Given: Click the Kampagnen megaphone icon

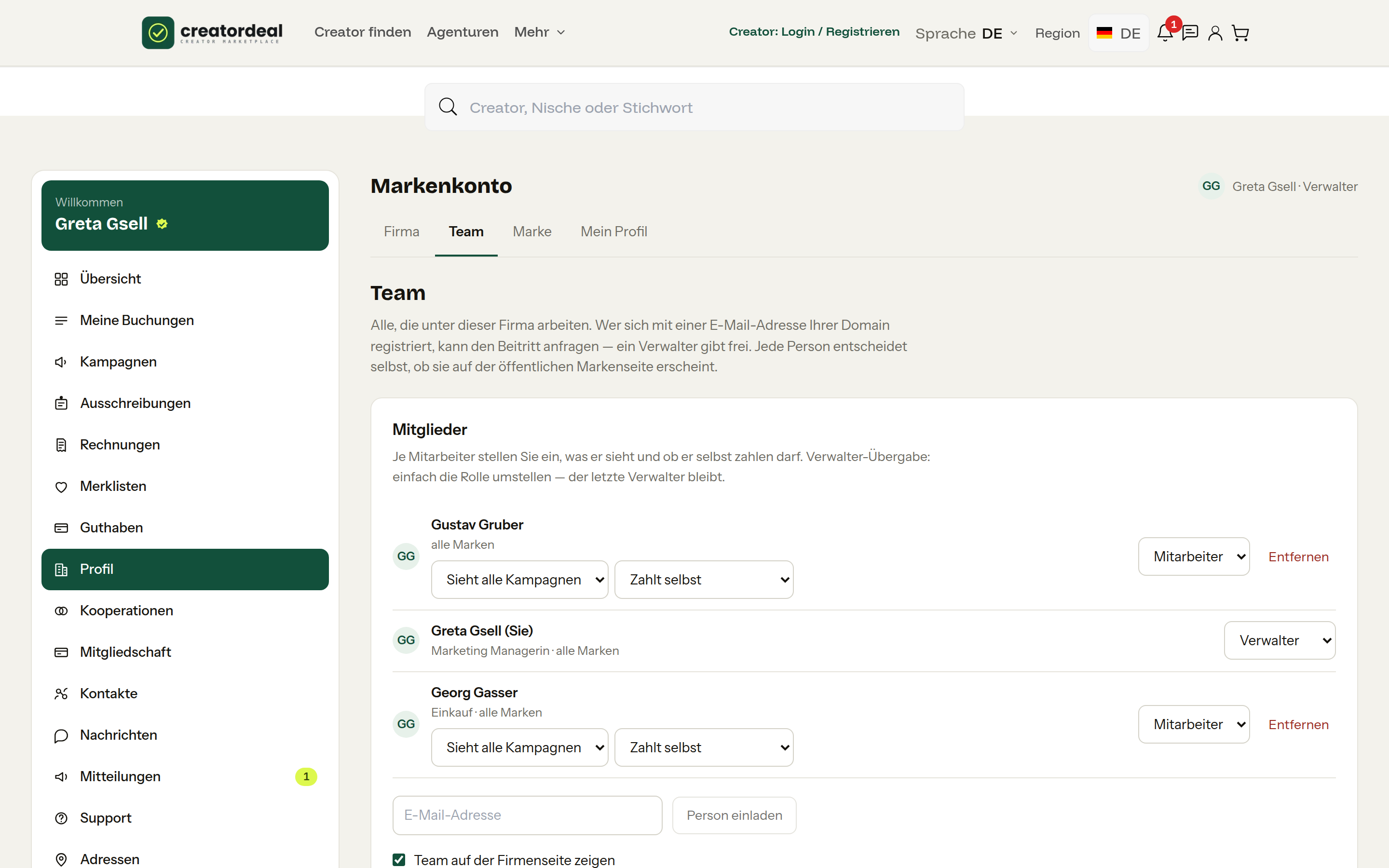Looking at the screenshot, I should [61, 362].
